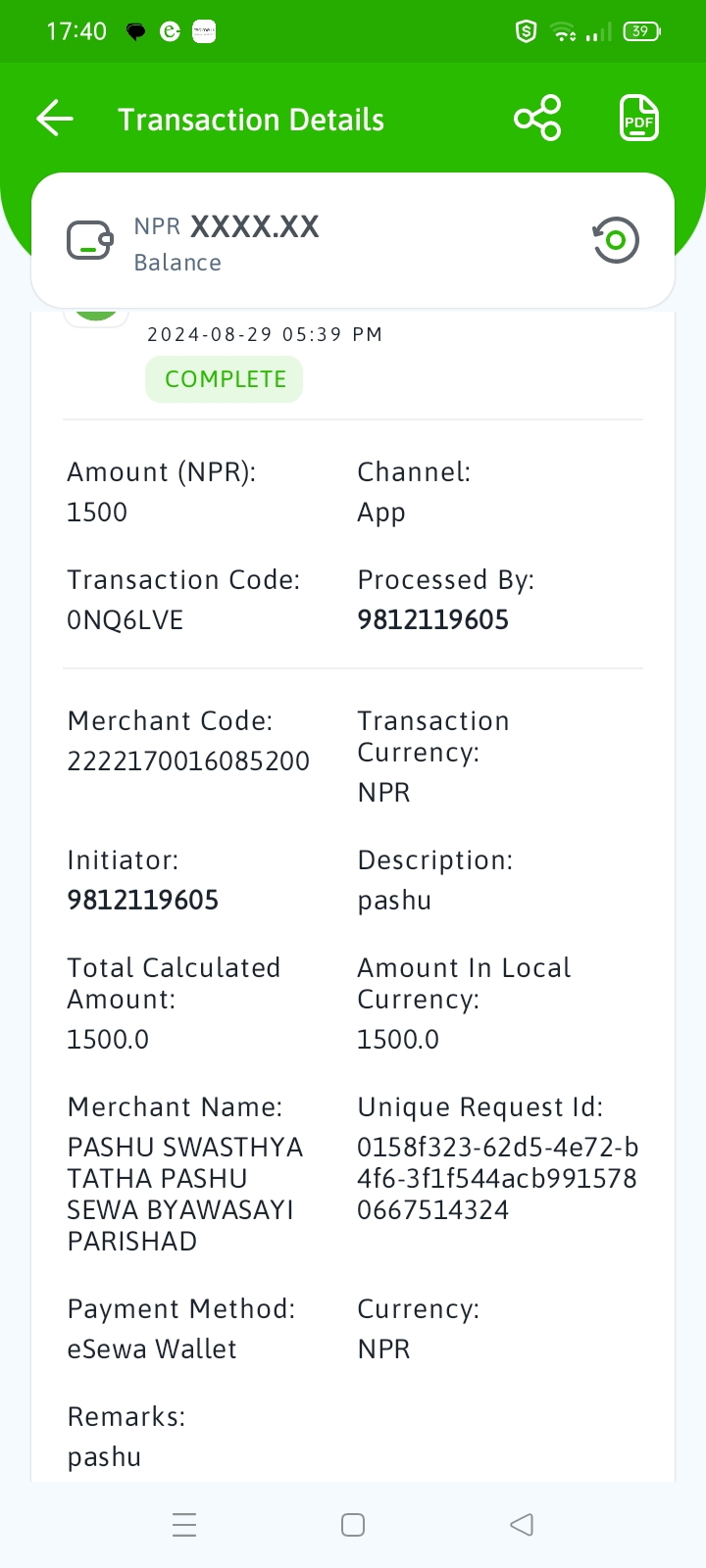Tap the eSewa Wallet payment method

pos(152,1349)
